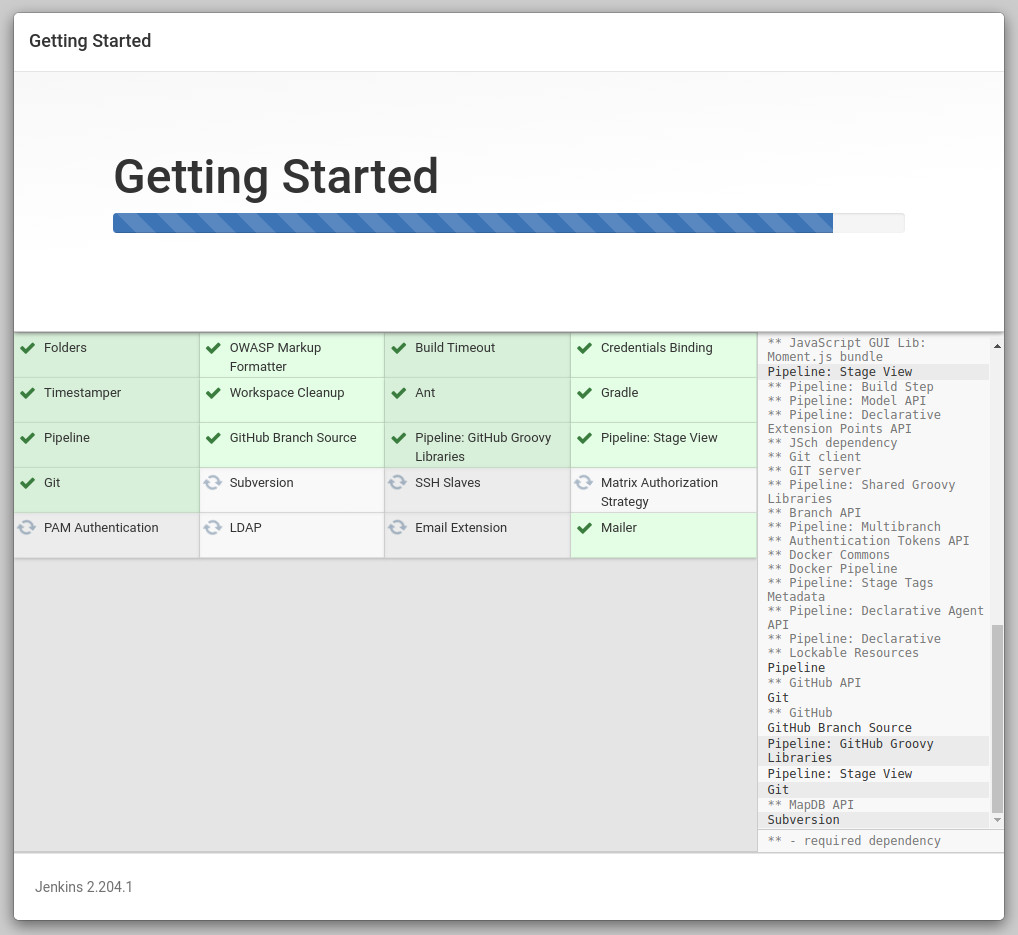
Task: Click the Workspace Cleanup label
Action: coord(287,393)
